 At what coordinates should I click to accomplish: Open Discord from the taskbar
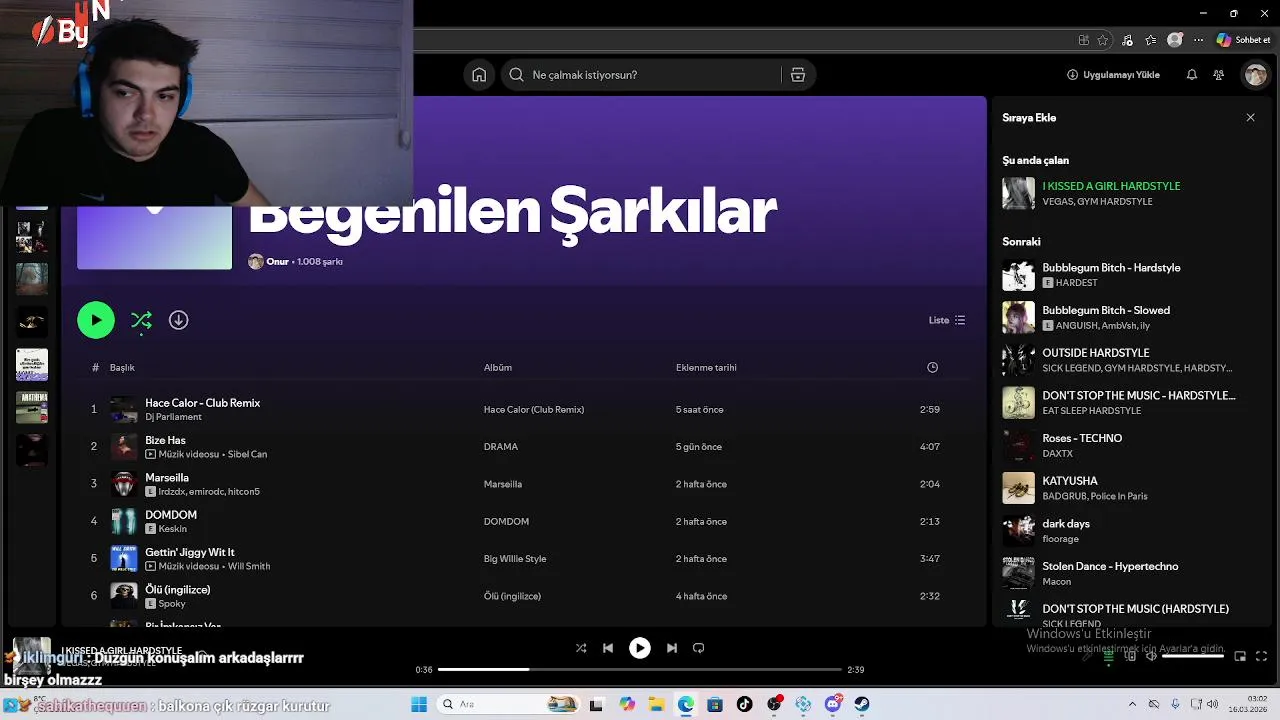coord(833,704)
